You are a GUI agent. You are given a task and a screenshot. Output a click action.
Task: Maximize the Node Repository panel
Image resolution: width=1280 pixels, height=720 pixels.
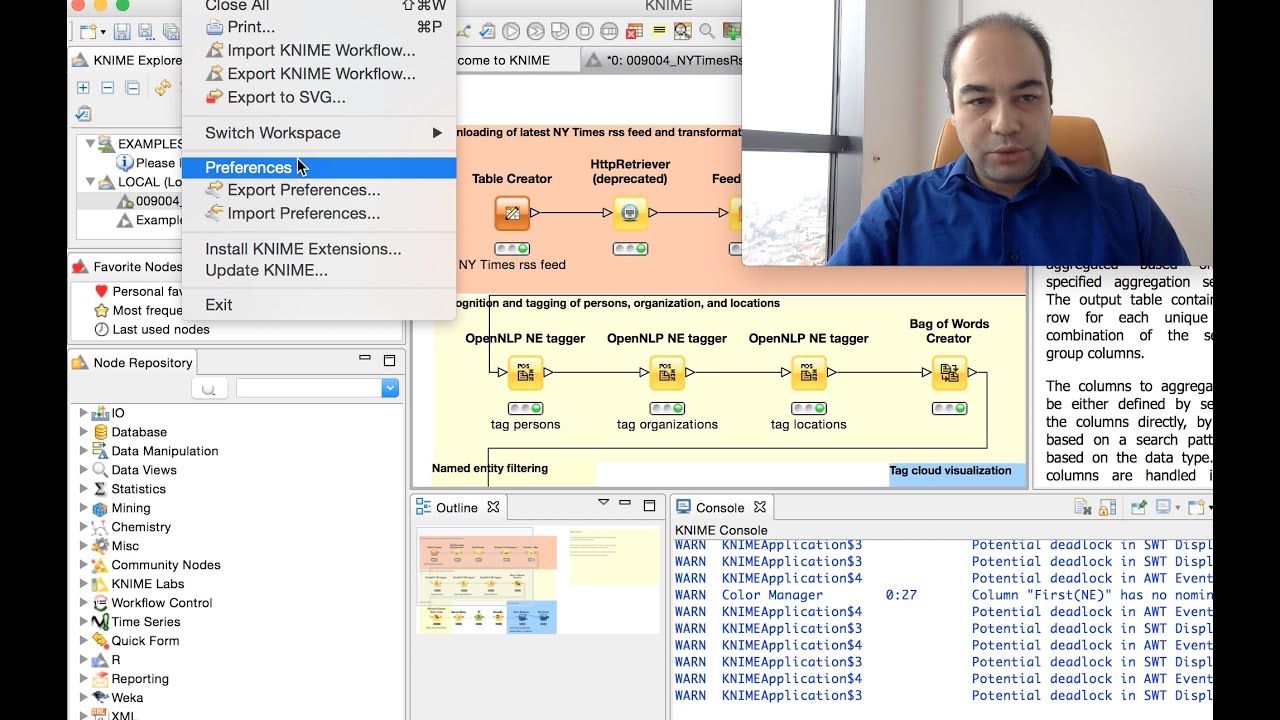point(389,361)
